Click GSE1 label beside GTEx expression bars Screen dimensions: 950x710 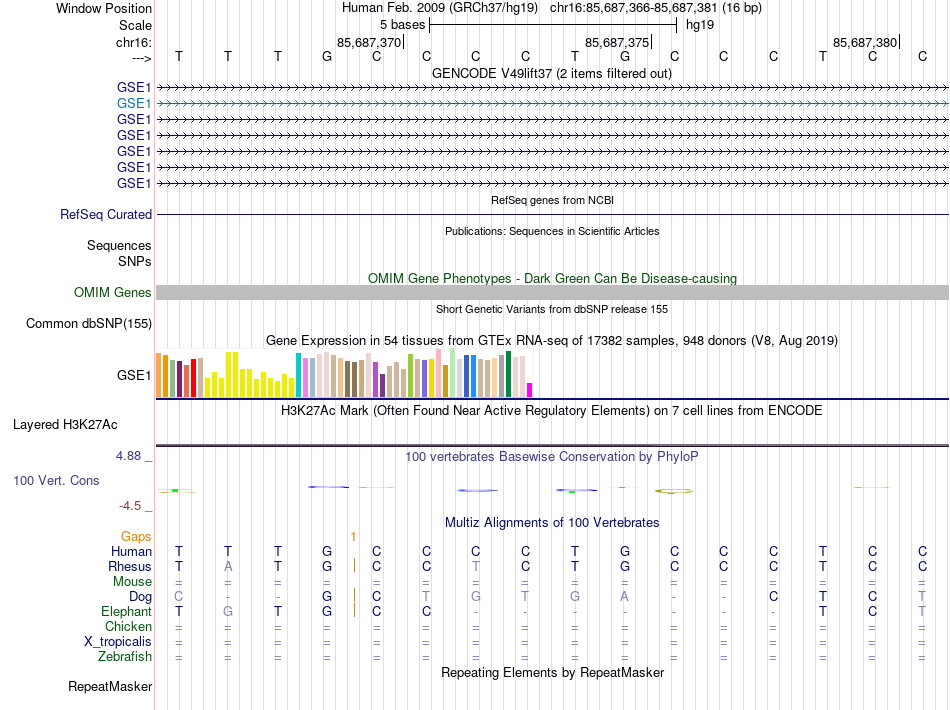[x=134, y=376]
